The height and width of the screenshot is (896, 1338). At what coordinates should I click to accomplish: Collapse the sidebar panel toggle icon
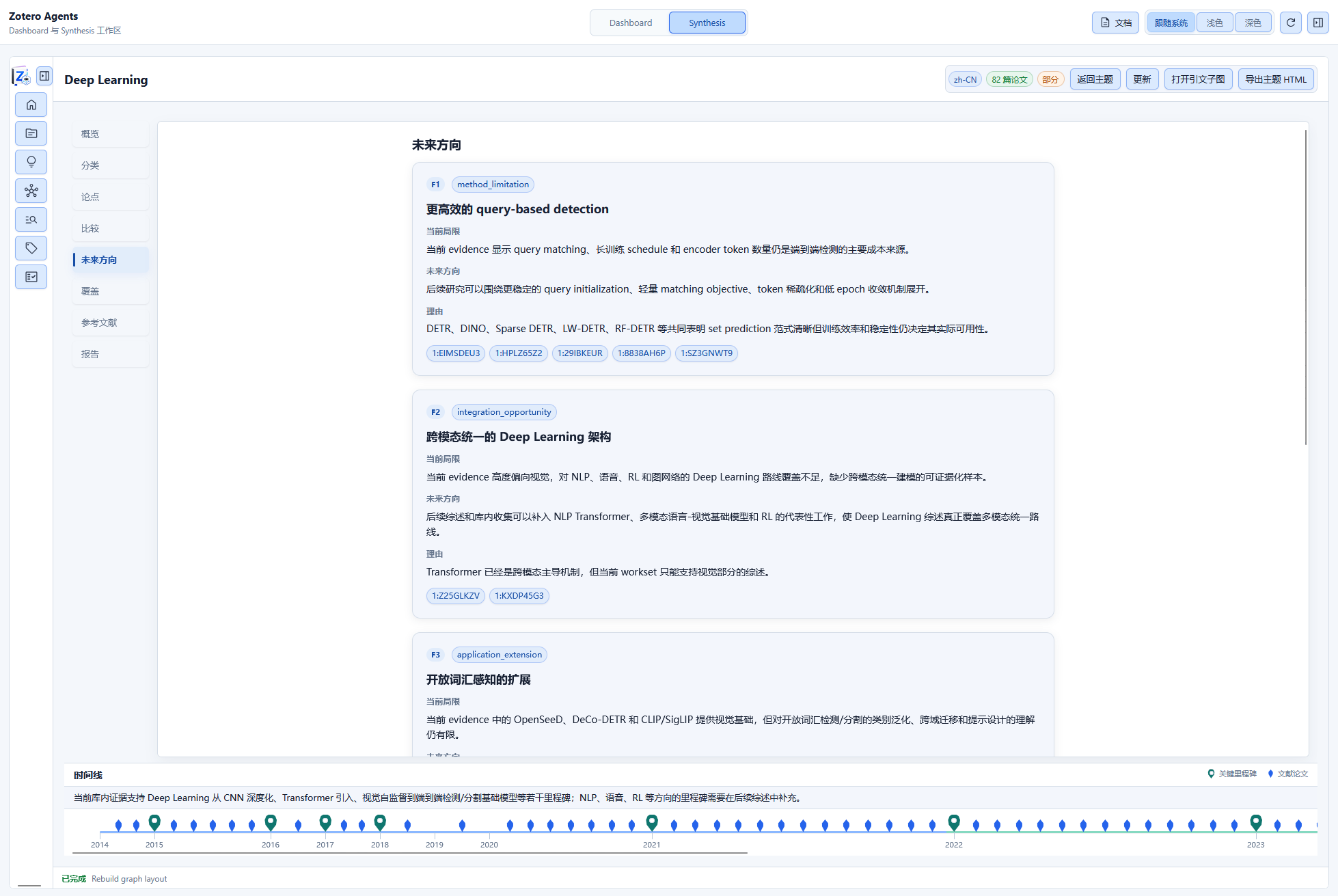(x=44, y=76)
